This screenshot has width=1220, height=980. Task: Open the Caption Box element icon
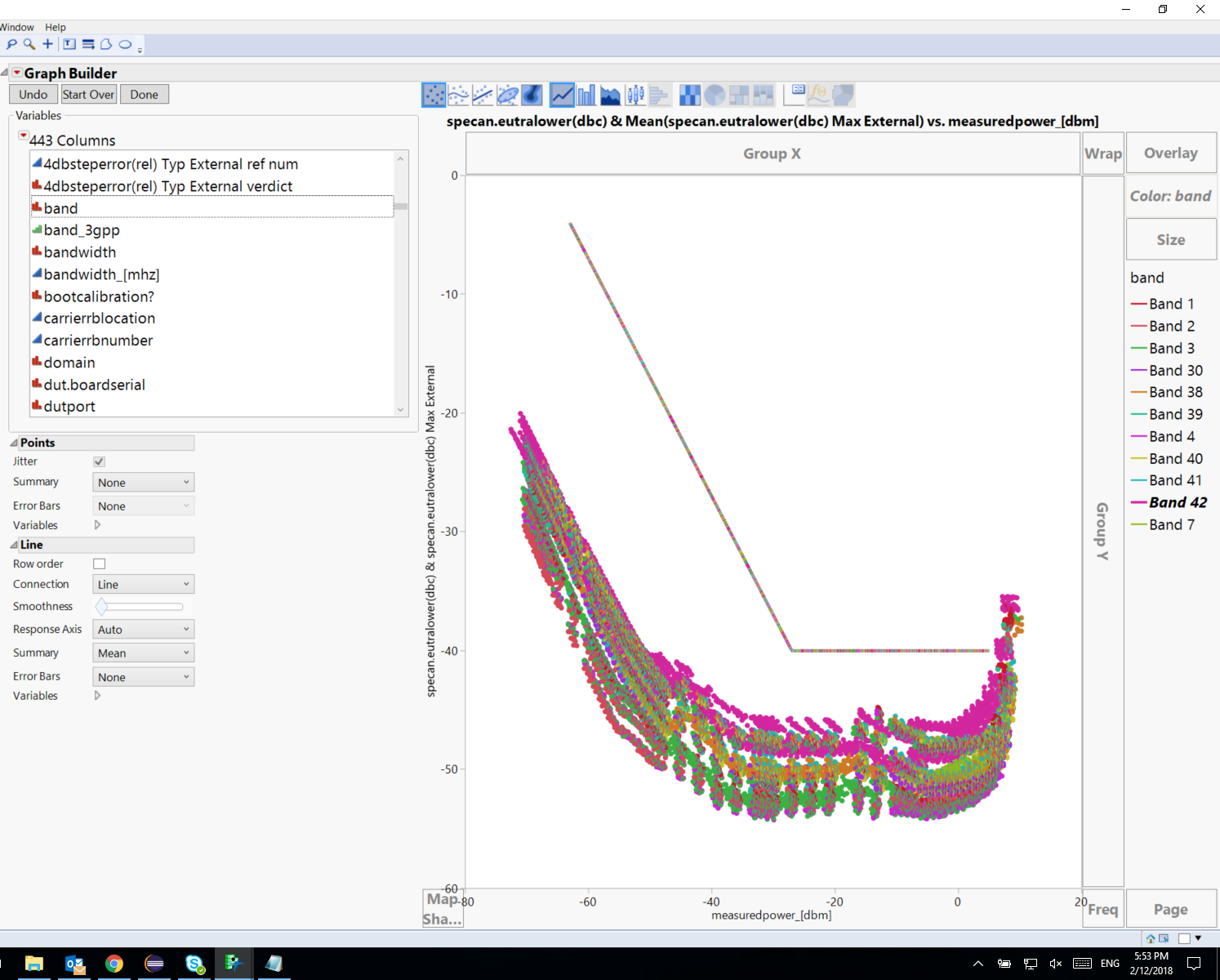795,94
